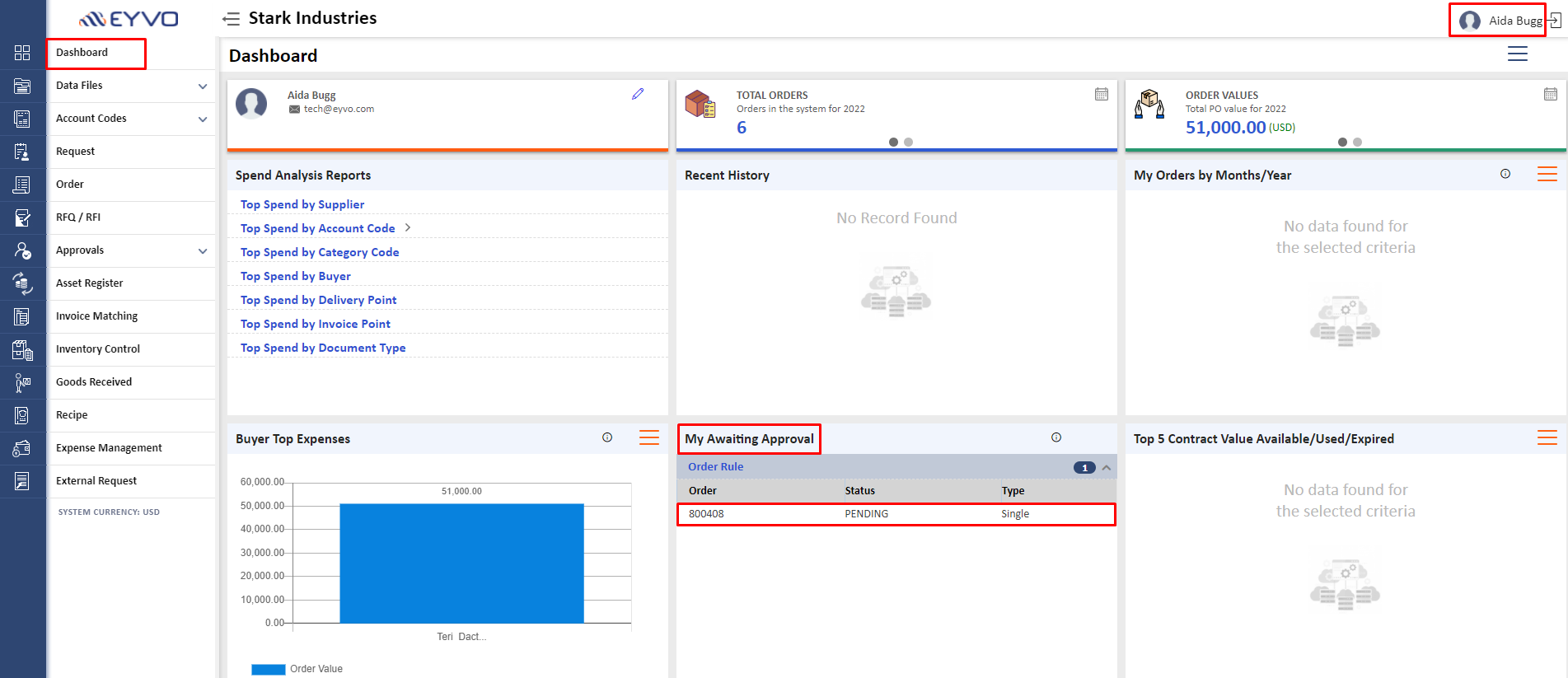Open Top Spend by Category Code report
This screenshot has height=678, width=1568.
(x=320, y=252)
